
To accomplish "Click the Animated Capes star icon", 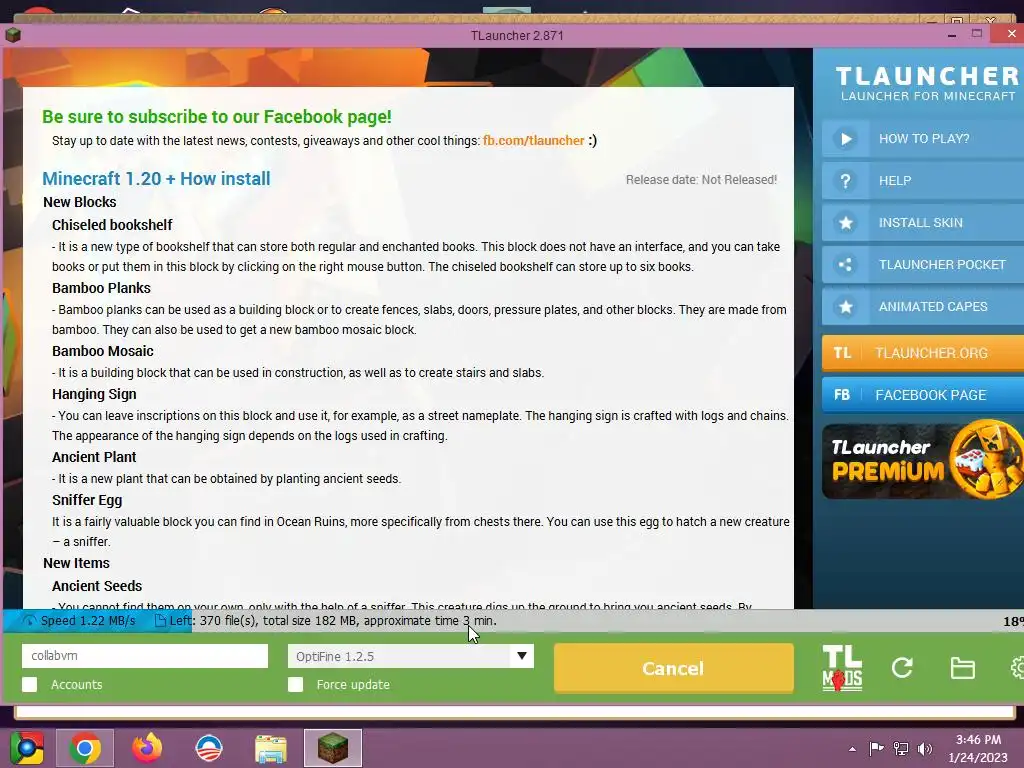I will (x=846, y=306).
